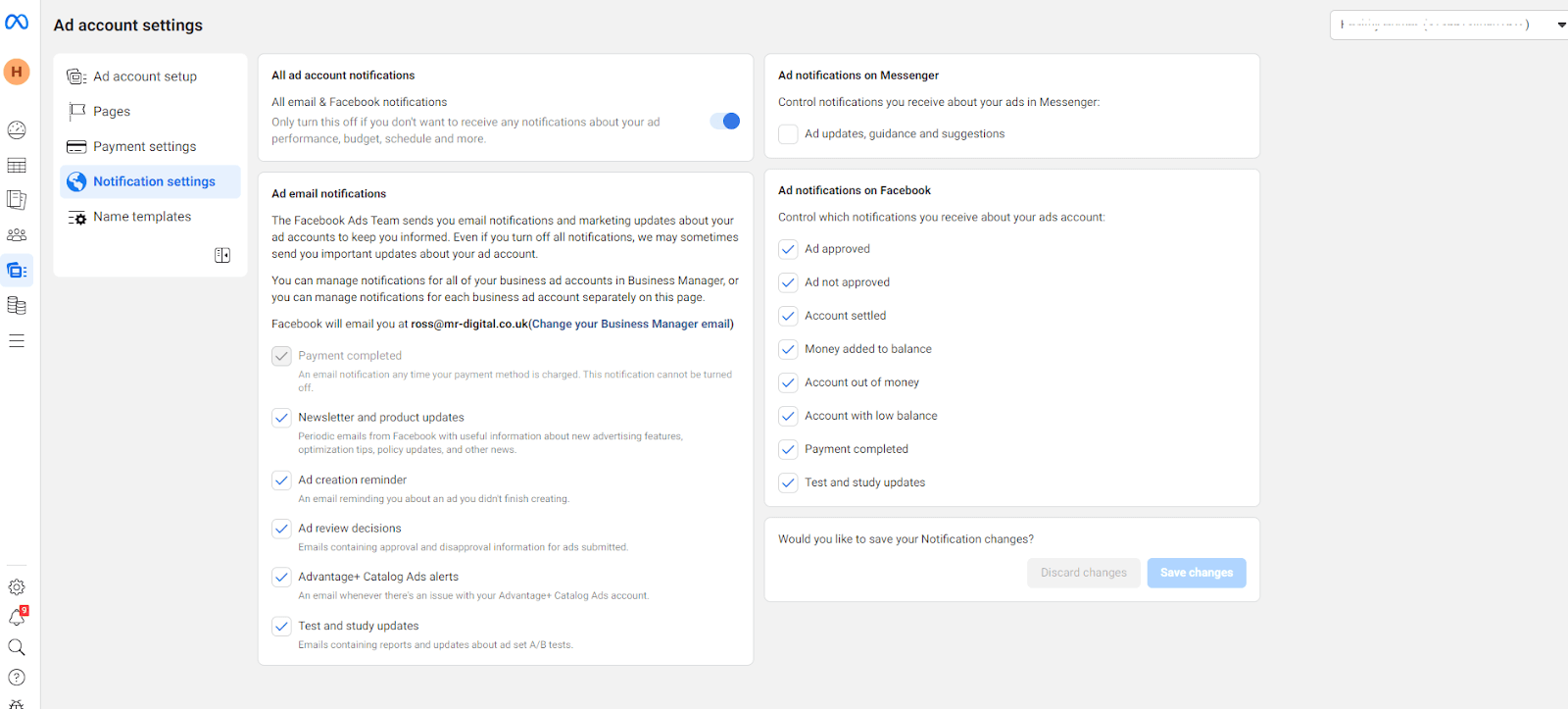This screenshot has height=709, width=1568.
Task: Open Name templates settings
Action: click(142, 217)
